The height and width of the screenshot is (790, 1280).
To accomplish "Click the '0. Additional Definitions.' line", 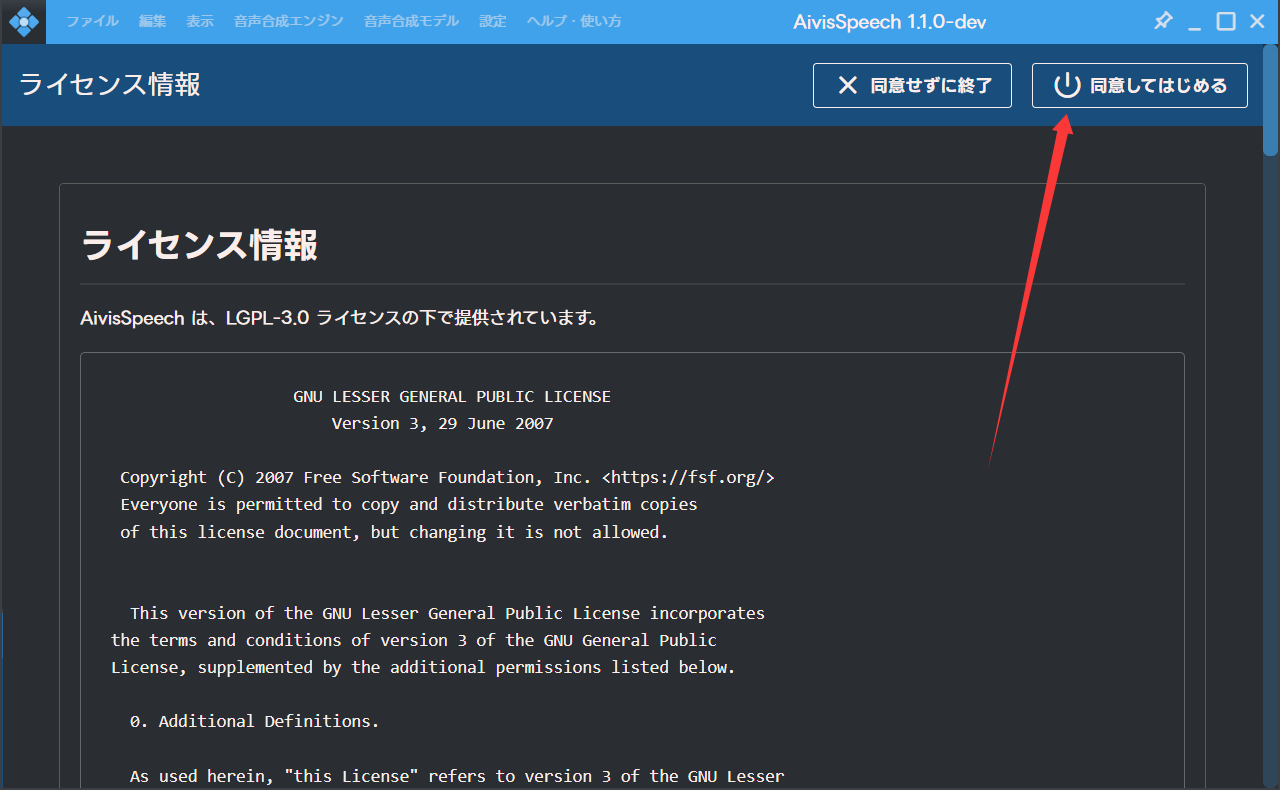I will (x=255, y=721).
